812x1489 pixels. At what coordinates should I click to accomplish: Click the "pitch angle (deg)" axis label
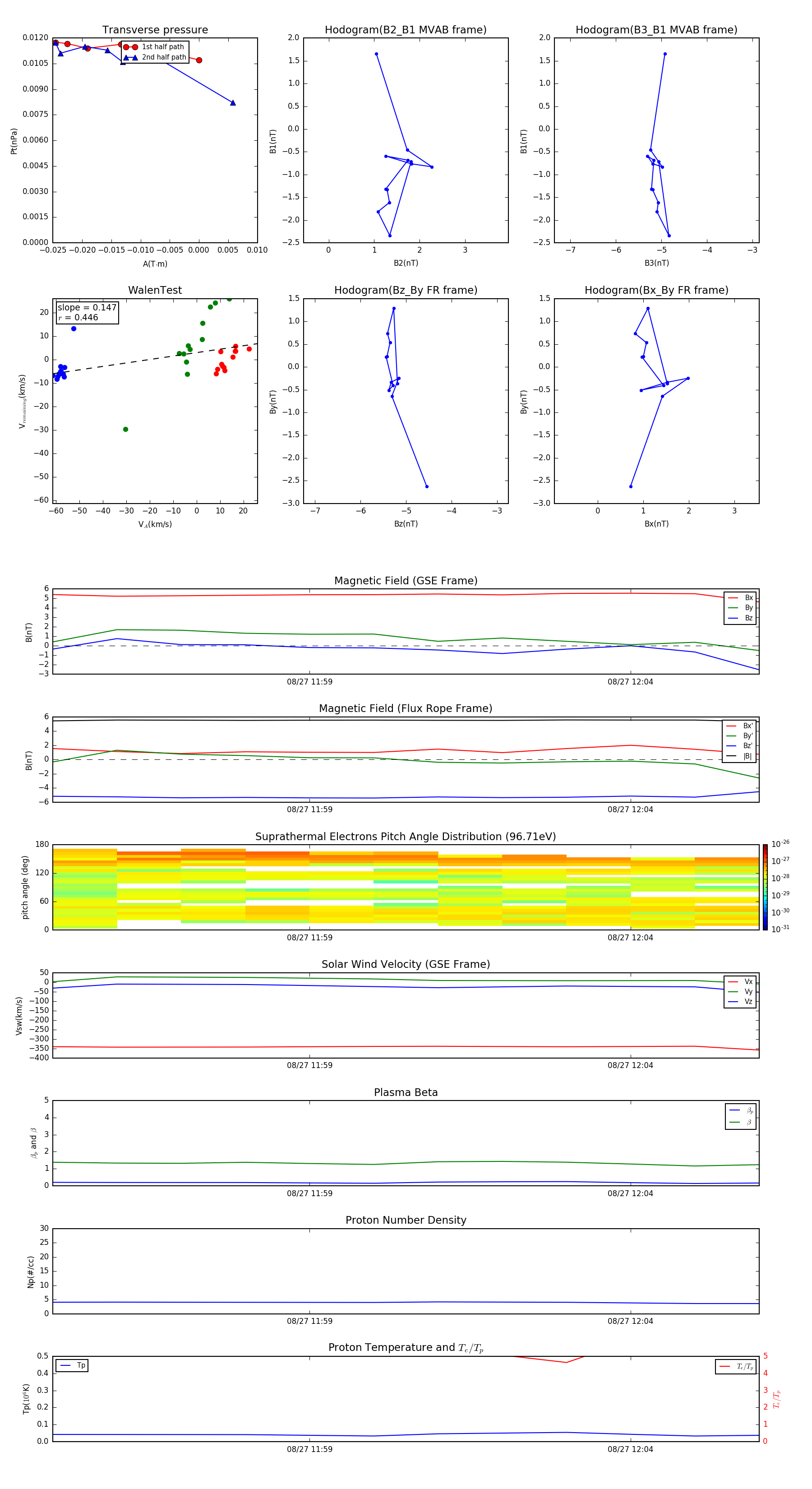[x=25, y=887]
